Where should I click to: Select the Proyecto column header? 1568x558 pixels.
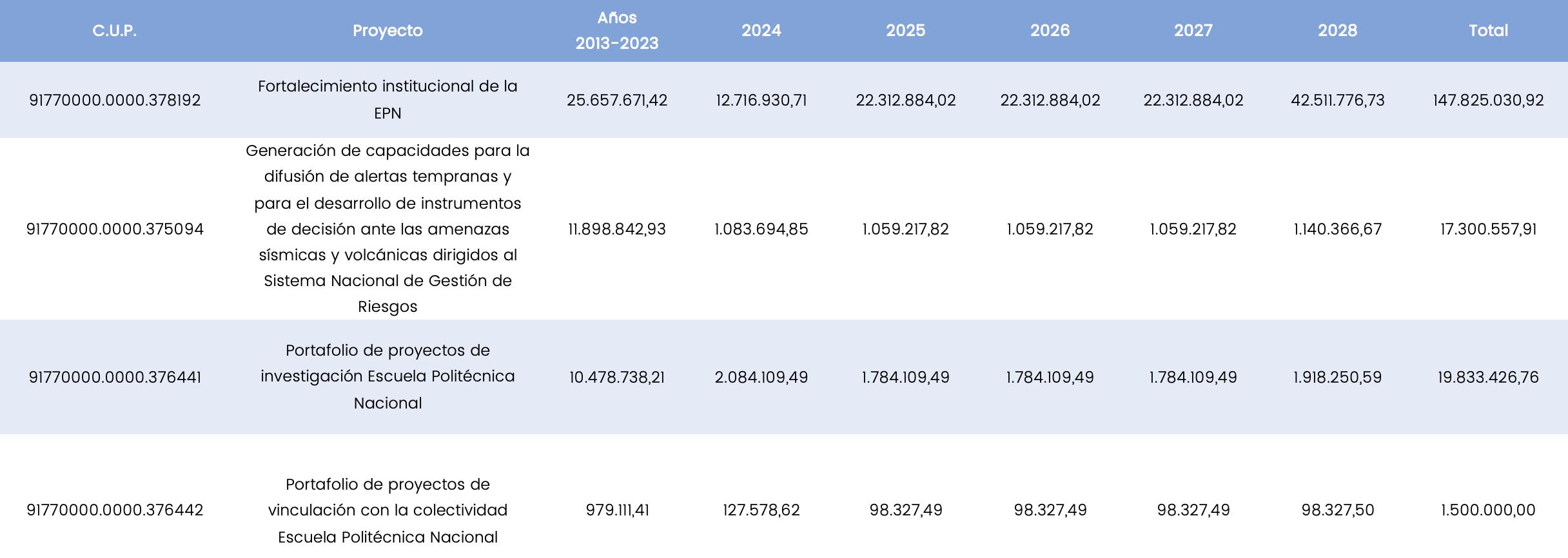[387, 31]
